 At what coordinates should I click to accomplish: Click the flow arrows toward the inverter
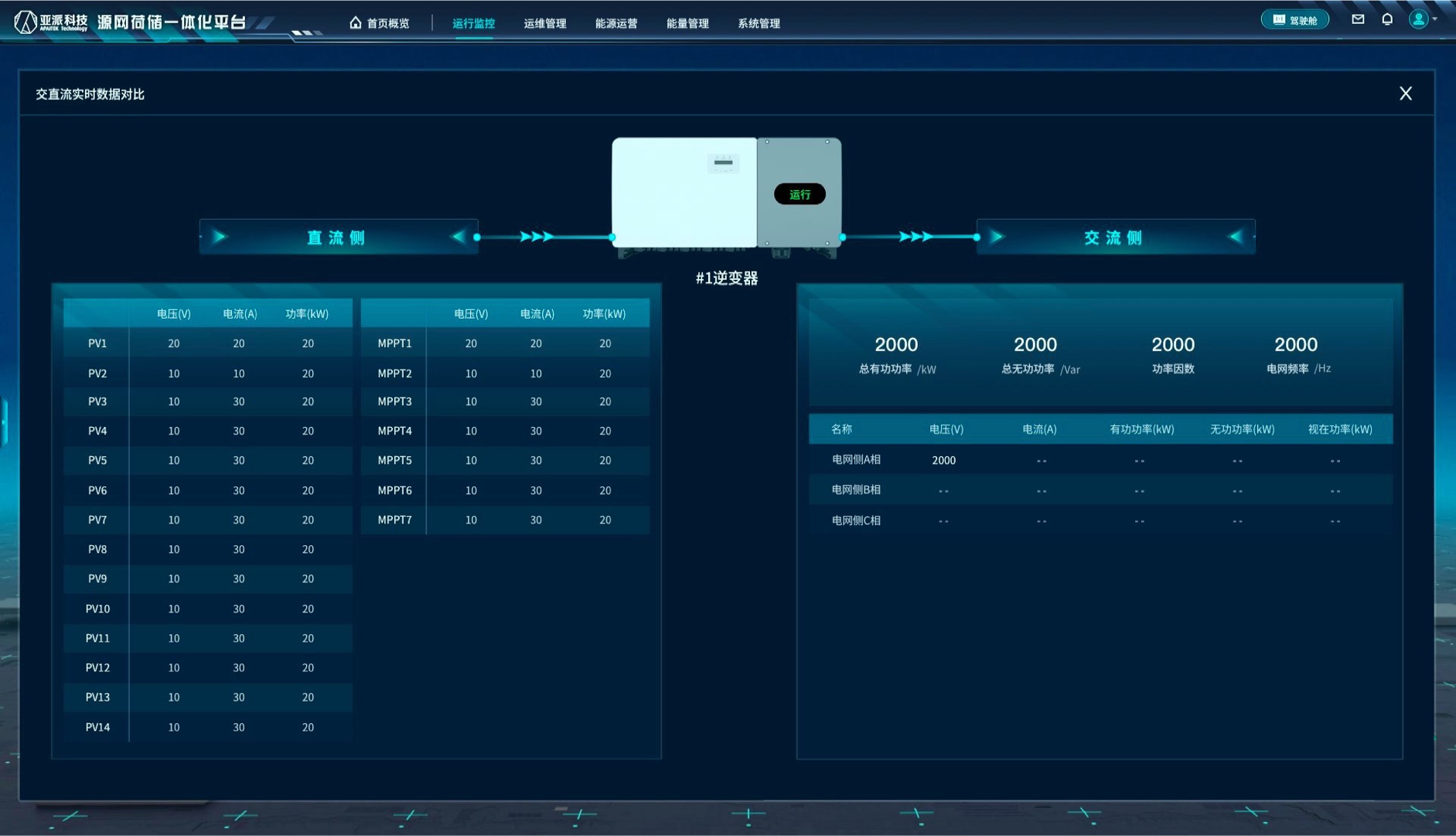pos(537,237)
